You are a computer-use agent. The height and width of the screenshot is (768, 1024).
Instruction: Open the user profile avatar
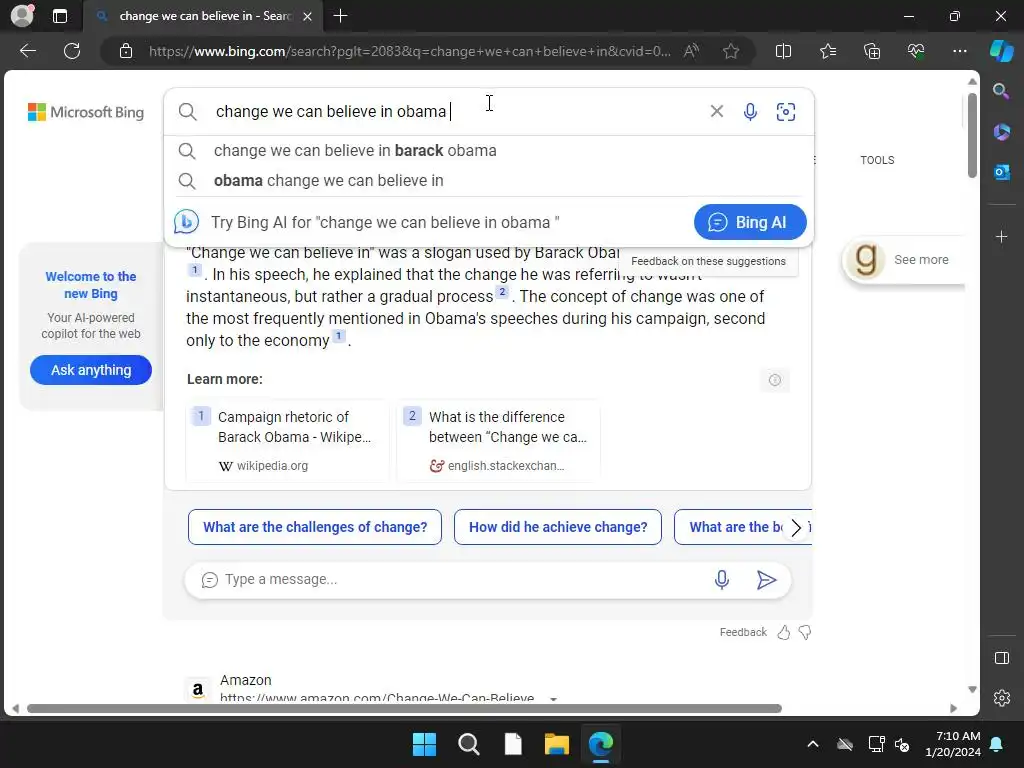click(22, 16)
